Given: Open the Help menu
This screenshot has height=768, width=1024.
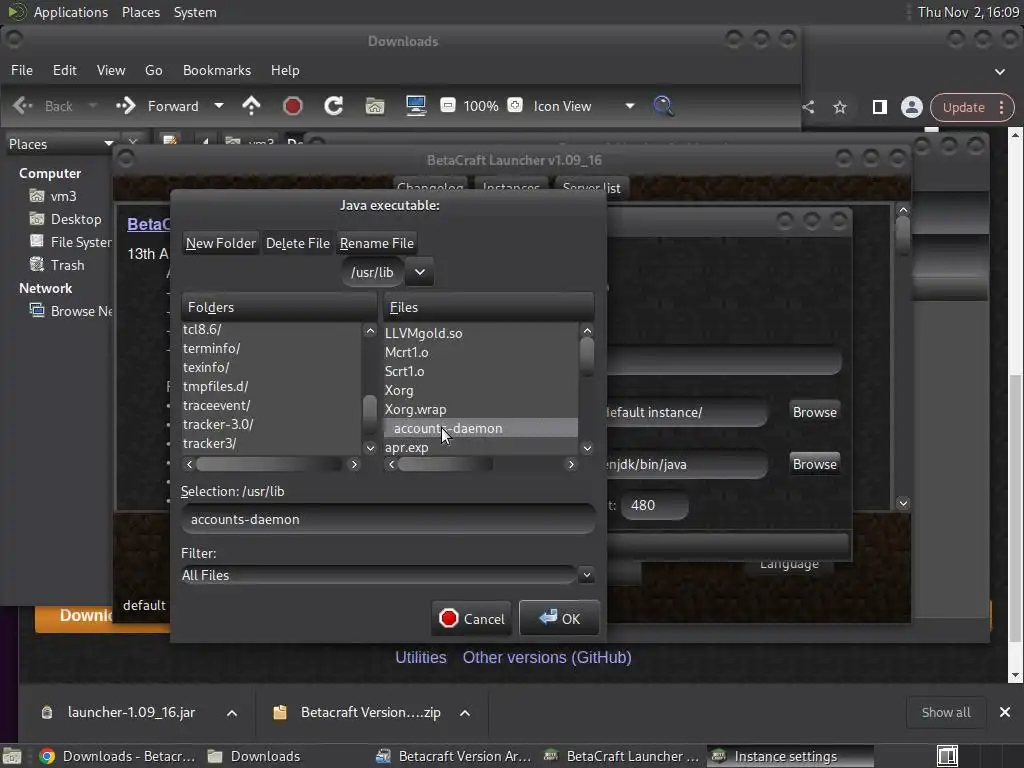Looking at the screenshot, I should tap(285, 70).
